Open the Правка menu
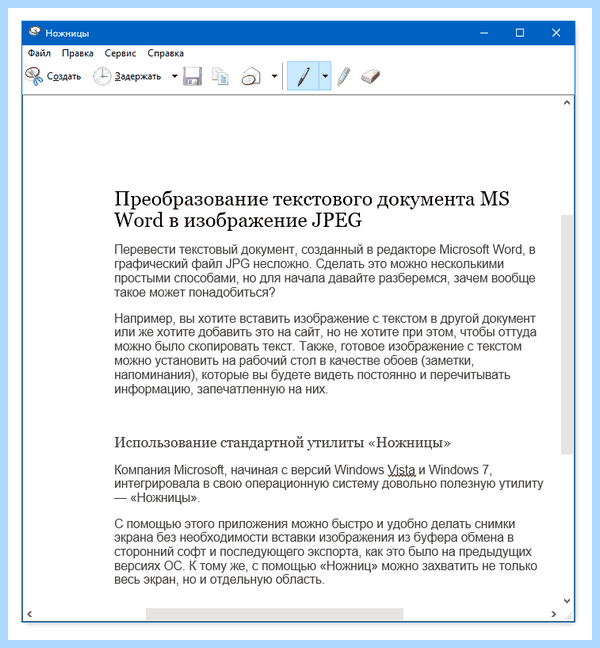 [78, 53]
